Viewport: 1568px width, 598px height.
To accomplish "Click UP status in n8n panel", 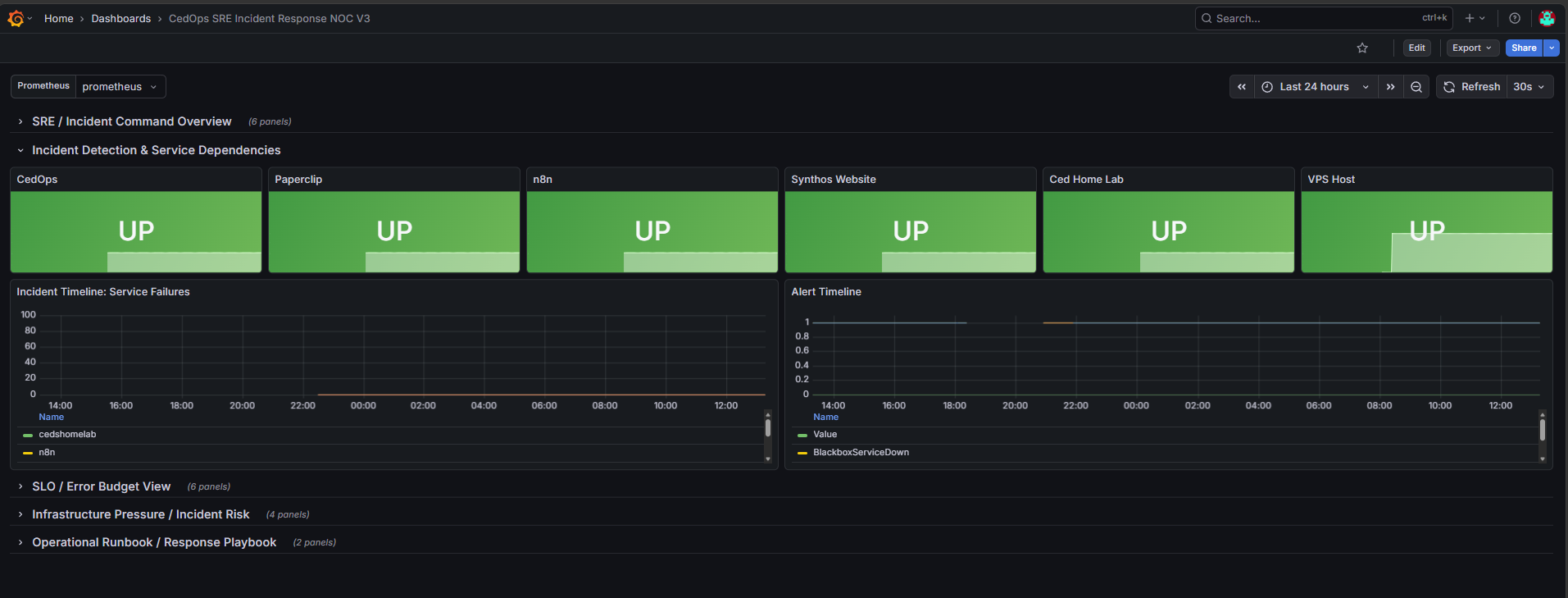I will coord(652,231).
